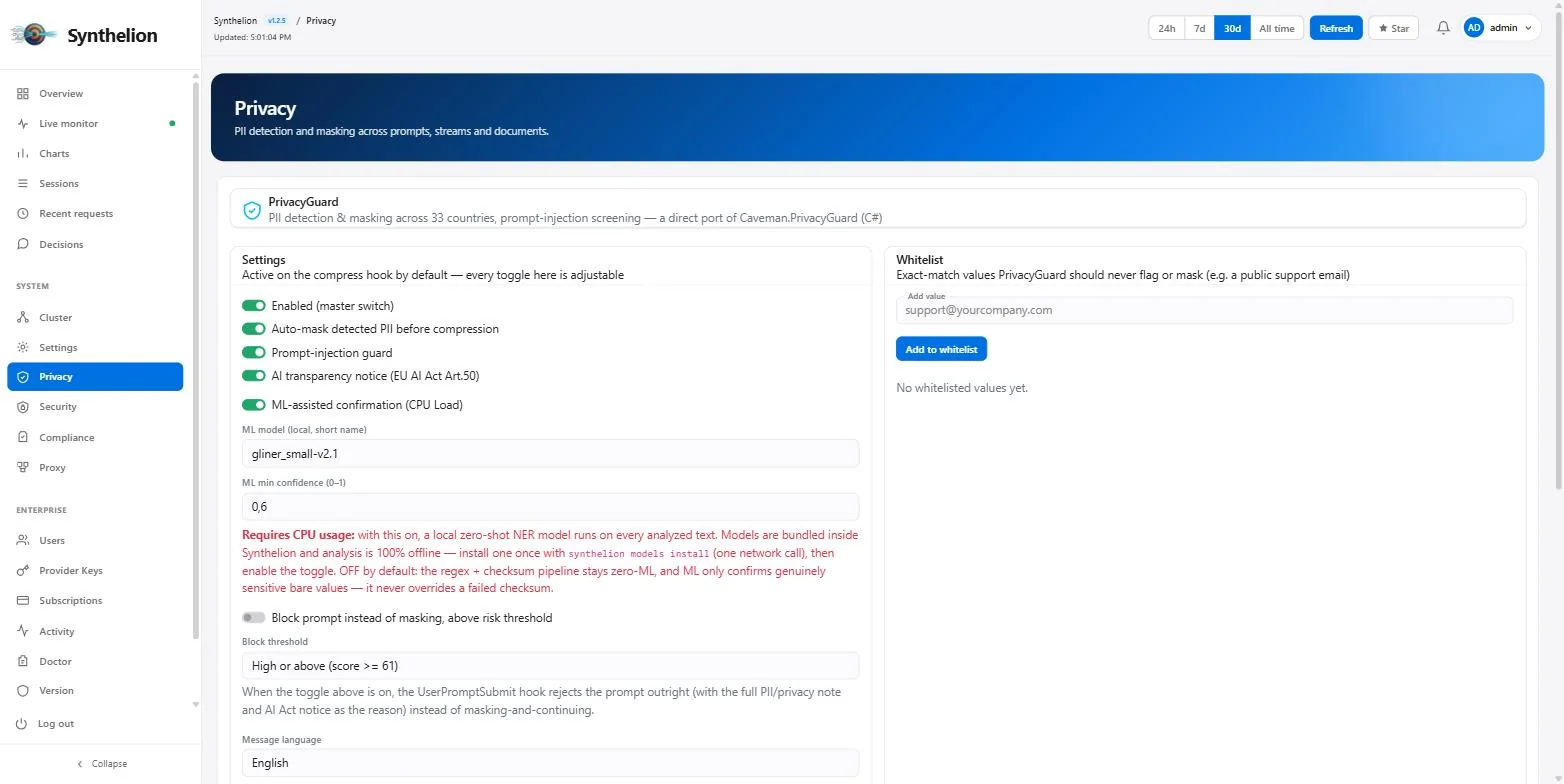This screenshot has height=784, width=1564.
Task: Click the Decisions speech-bubble icon
Action: click(23, 244)
